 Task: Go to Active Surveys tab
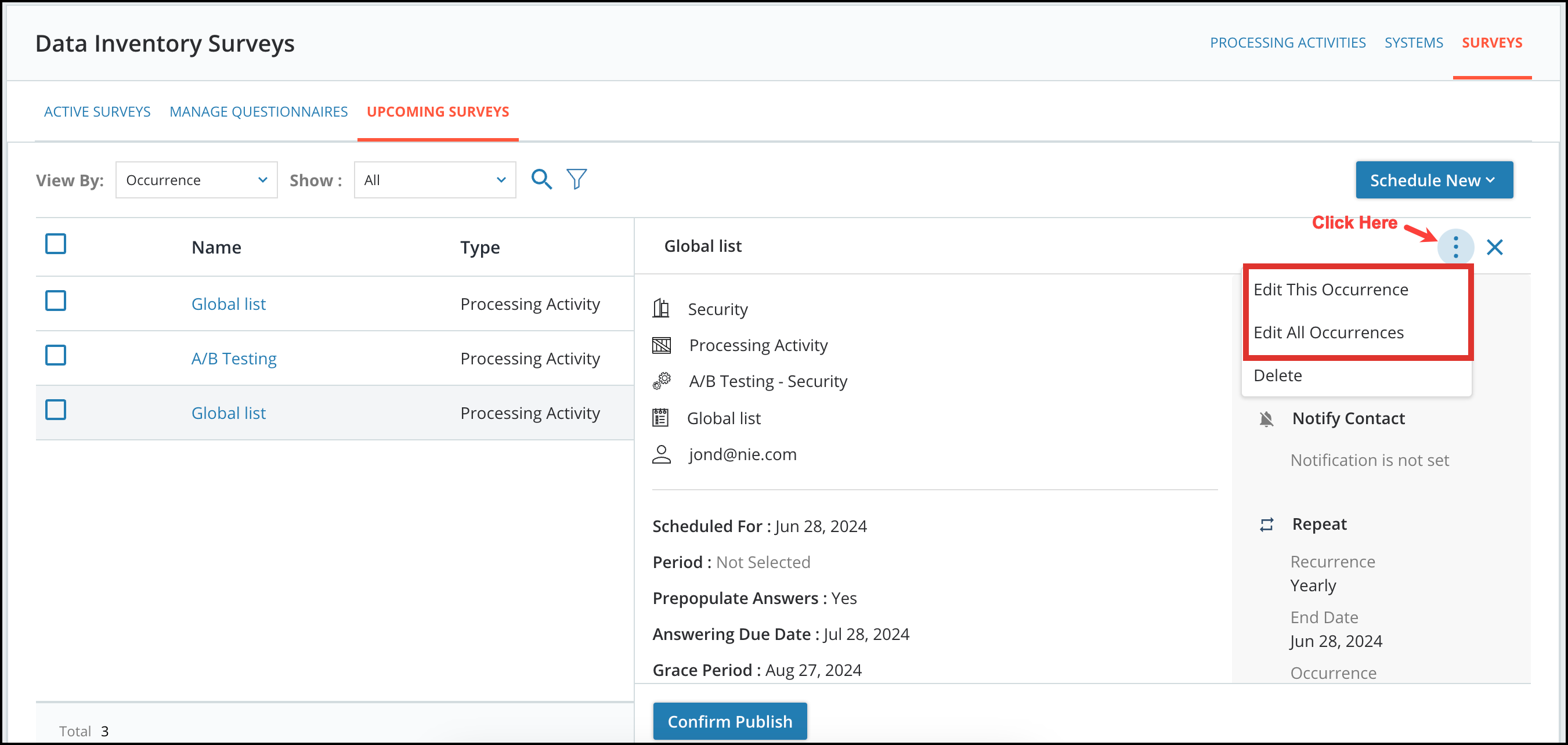tap(97, 112)
